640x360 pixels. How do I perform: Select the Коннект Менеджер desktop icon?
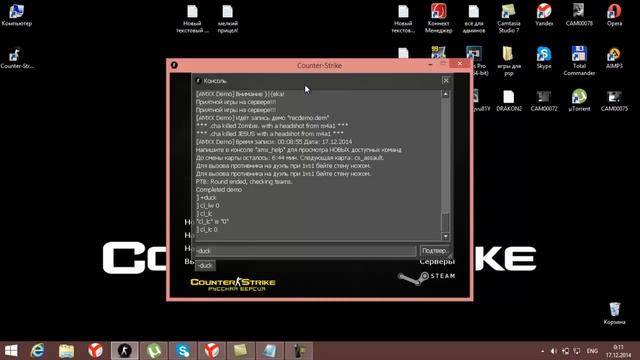point(438,18)
